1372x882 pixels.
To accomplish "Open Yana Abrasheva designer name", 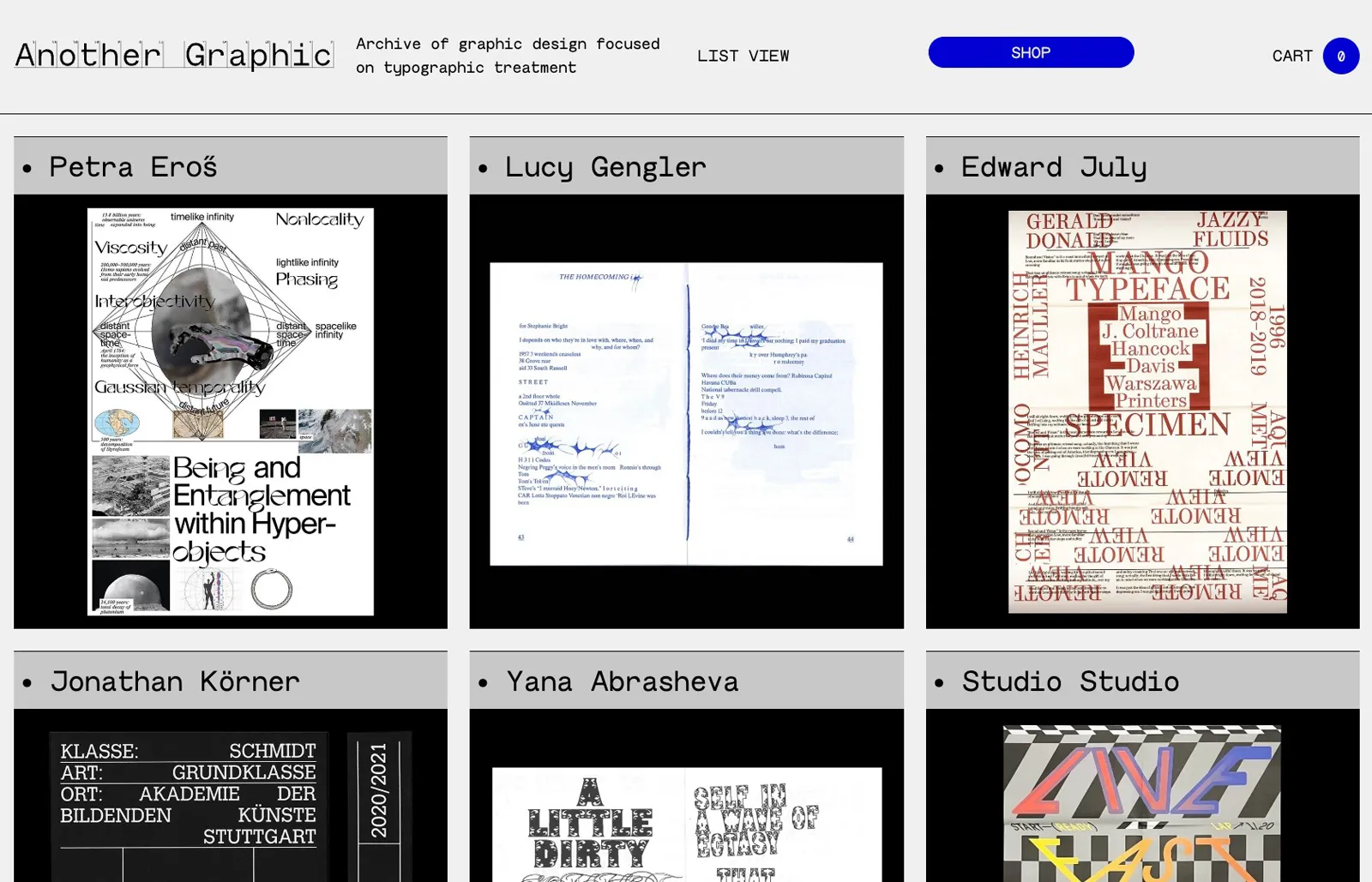I will click(x=622, y=681).
